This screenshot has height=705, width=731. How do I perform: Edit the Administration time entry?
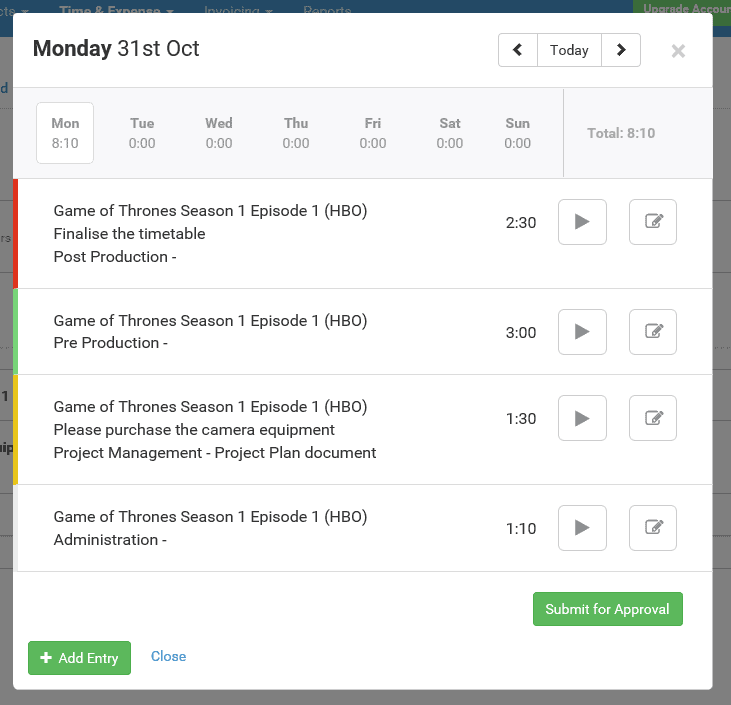tap(653, 528)
